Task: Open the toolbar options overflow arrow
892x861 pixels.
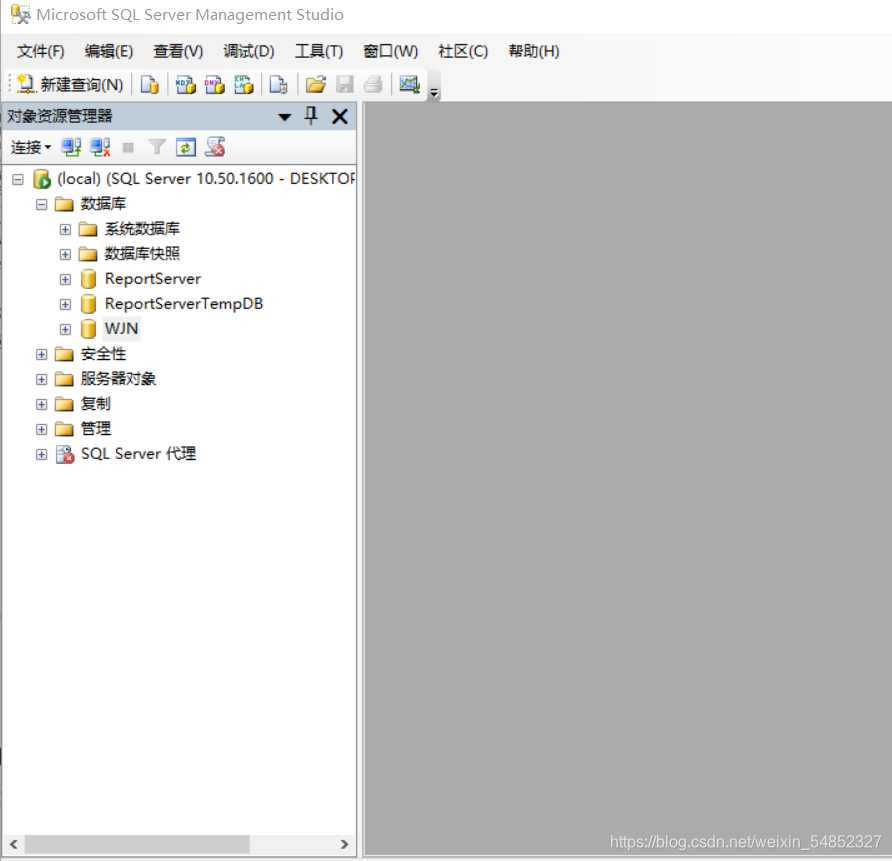Action: pos(434,92)
